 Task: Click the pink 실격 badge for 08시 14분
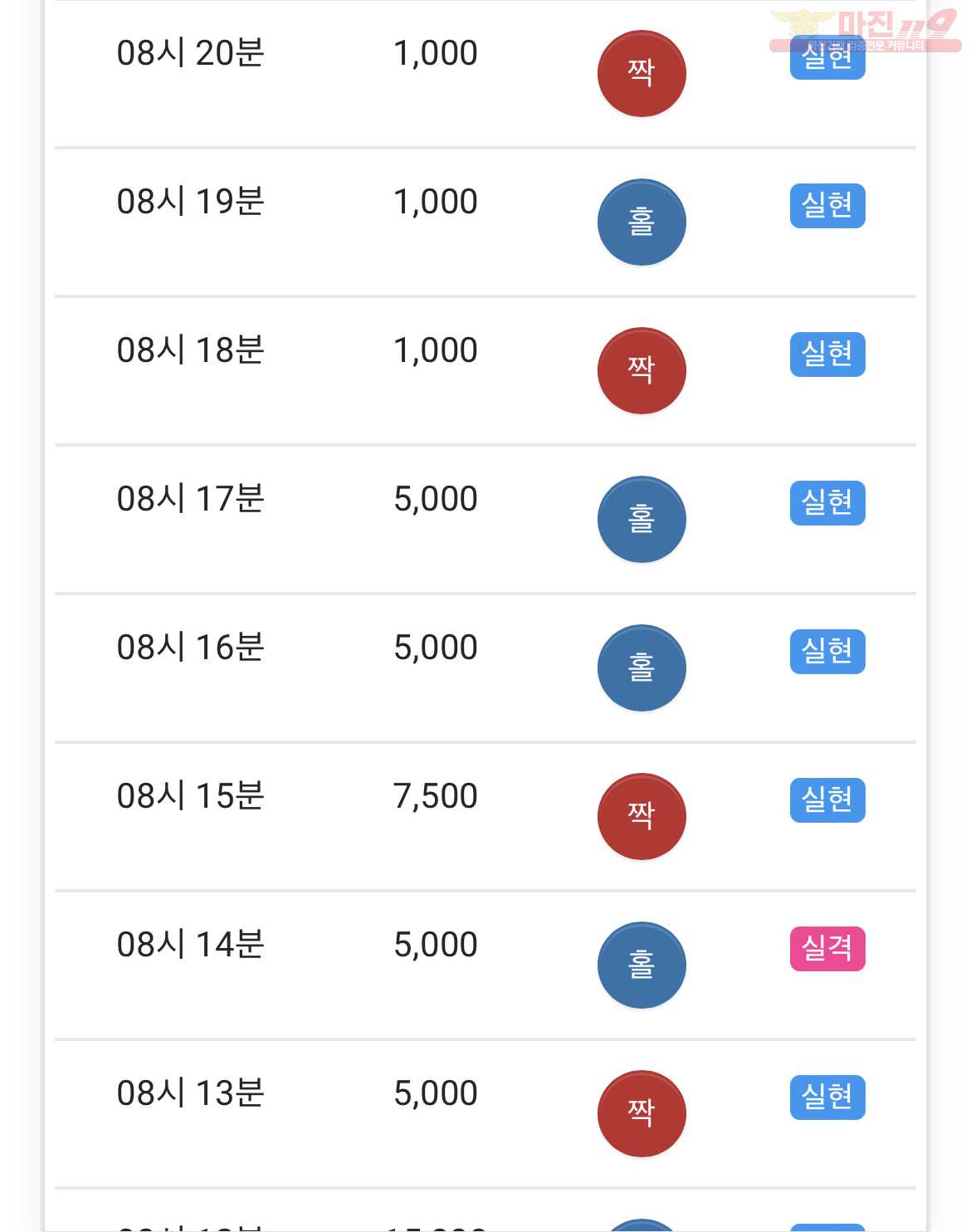[827, 949]
